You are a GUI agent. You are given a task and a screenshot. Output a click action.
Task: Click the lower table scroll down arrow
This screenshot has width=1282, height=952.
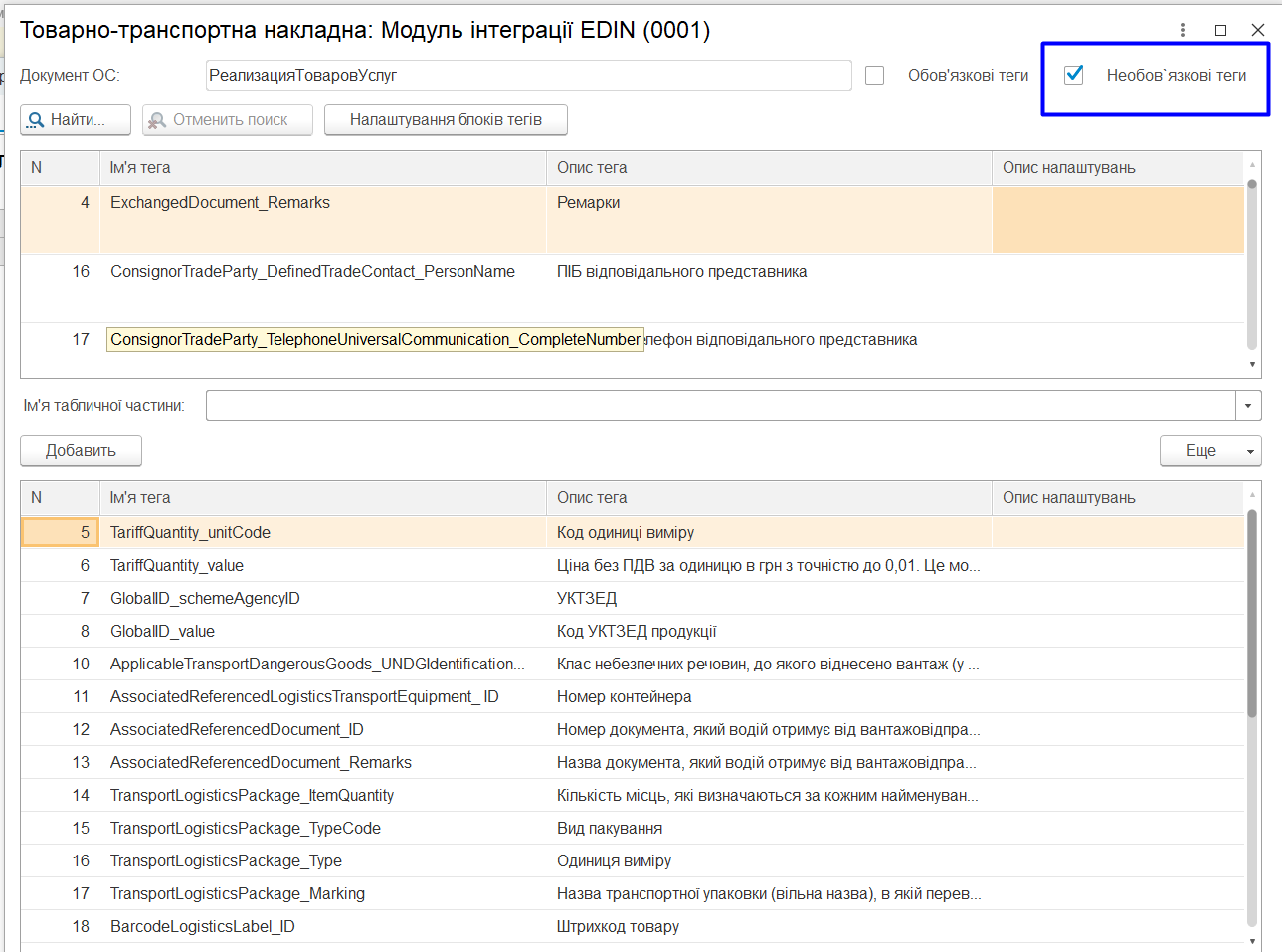(x=1252, y=942)
